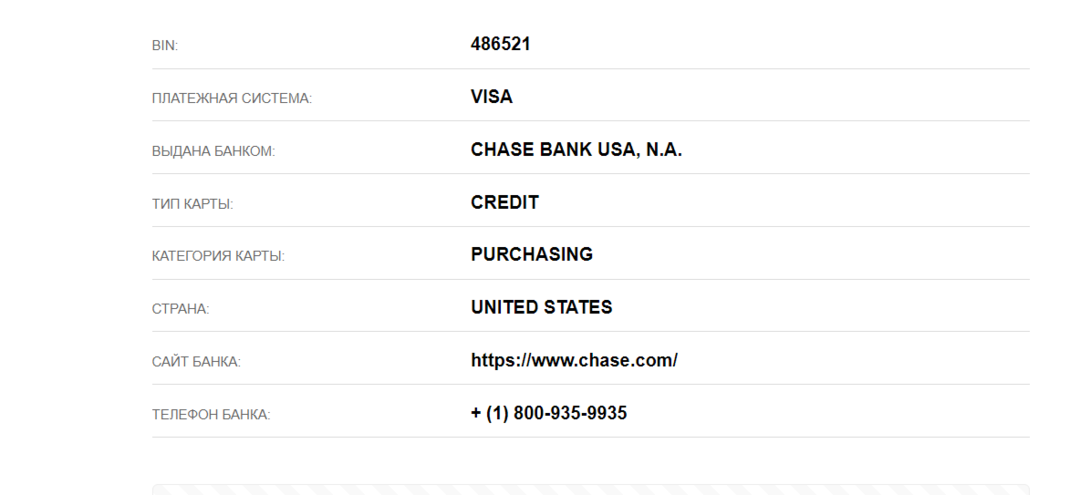Click the BIN value 486521

500,44
